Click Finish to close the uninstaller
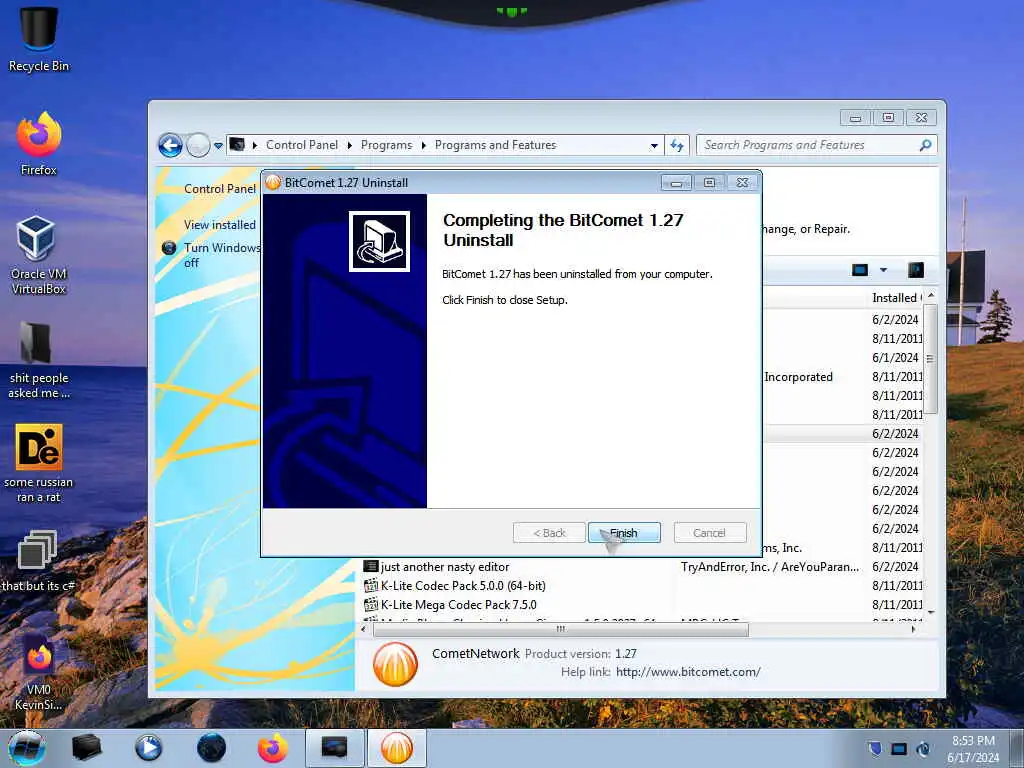The image size is (1024, 768). point(624,533)
